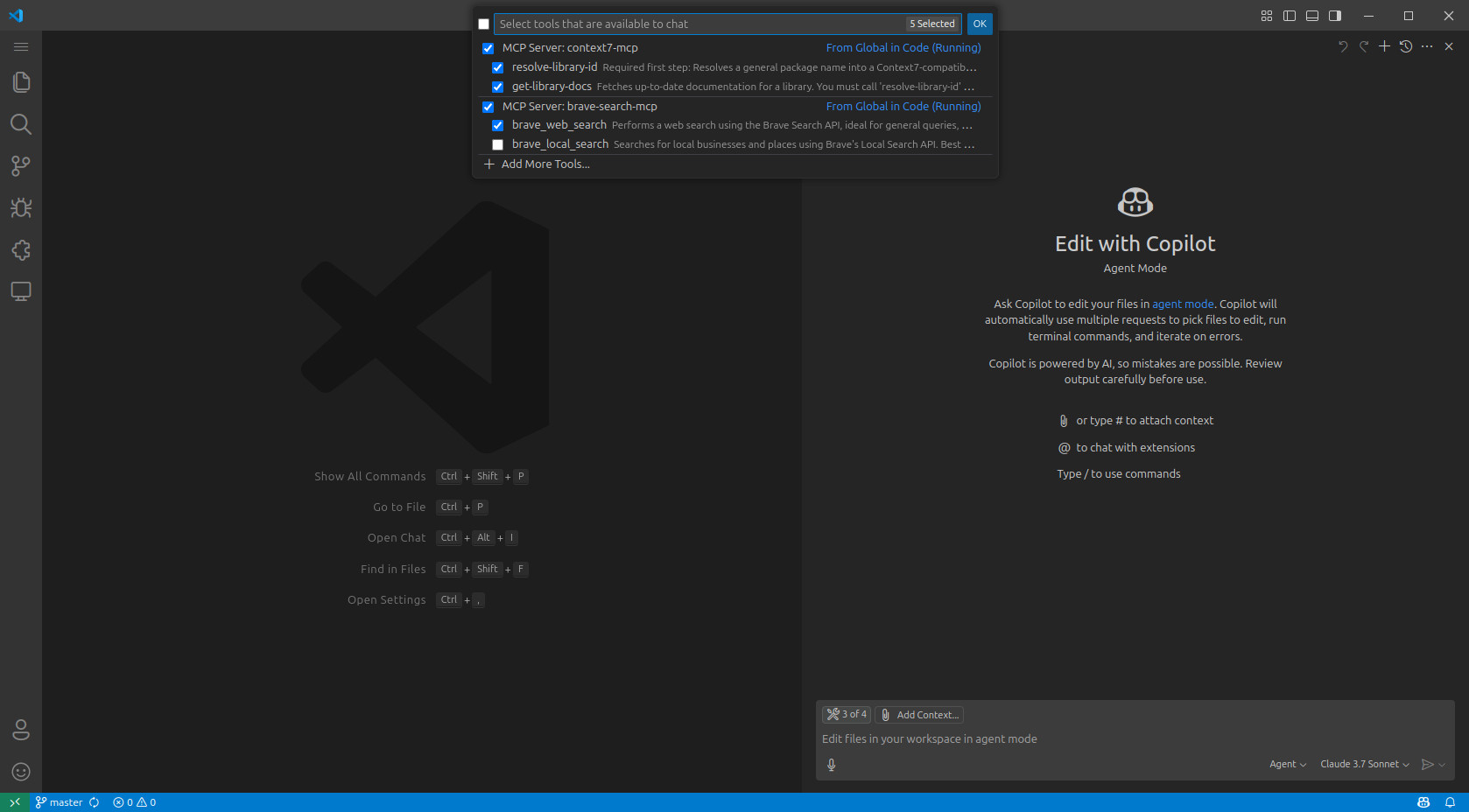Viewport: 1469px width, 812px height.
Task: Close the chat panel with X
Action: tap(1449, 46)
